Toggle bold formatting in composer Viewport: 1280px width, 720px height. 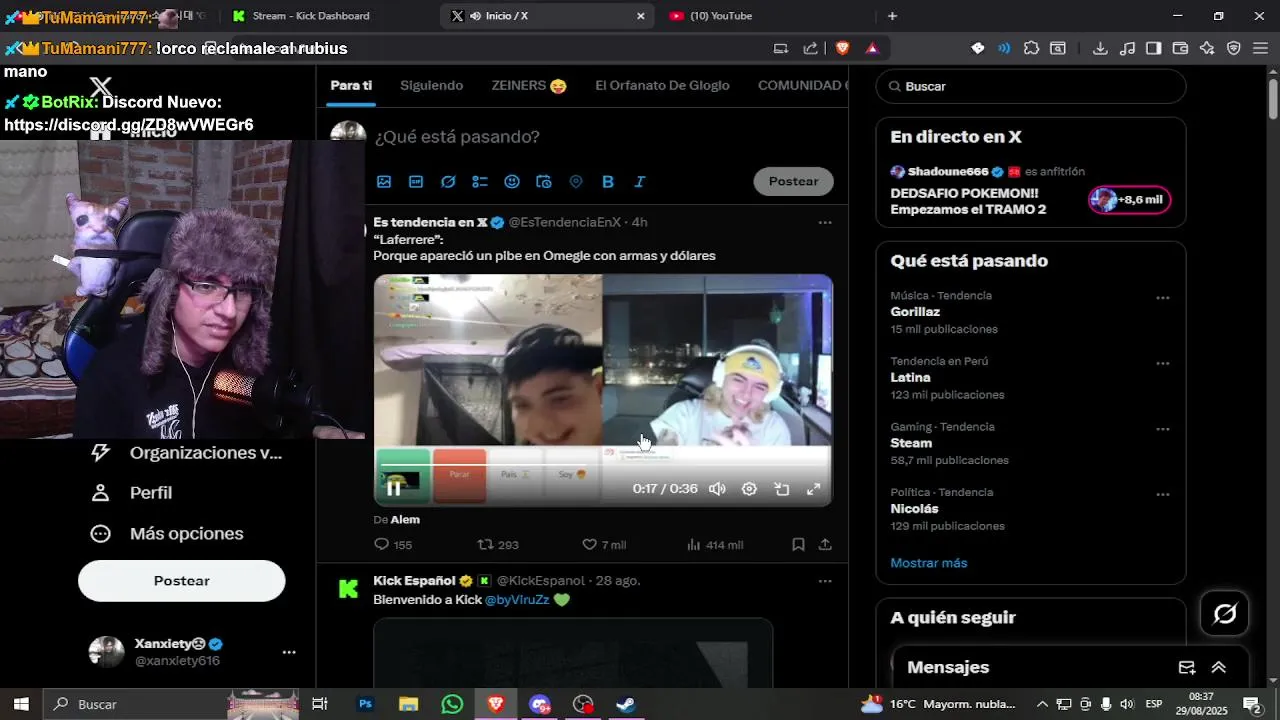point(608,182)
